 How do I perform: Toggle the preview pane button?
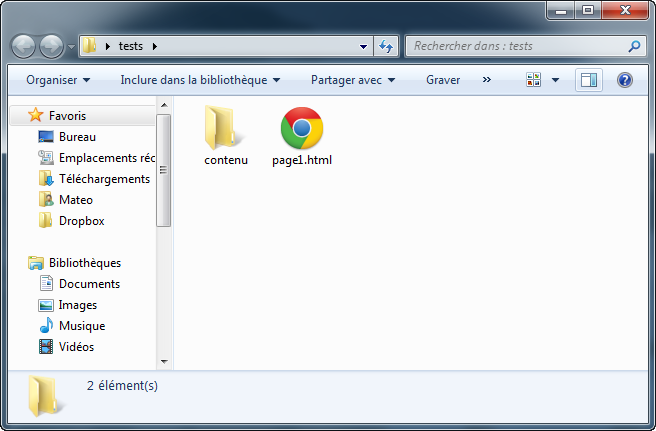588,80
